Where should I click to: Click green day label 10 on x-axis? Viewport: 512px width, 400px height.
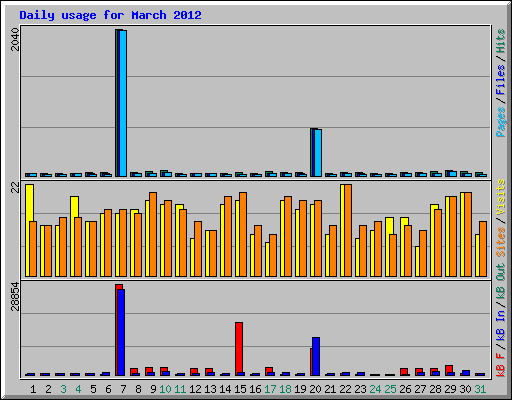pyautogui.click(x=165, y=389)
